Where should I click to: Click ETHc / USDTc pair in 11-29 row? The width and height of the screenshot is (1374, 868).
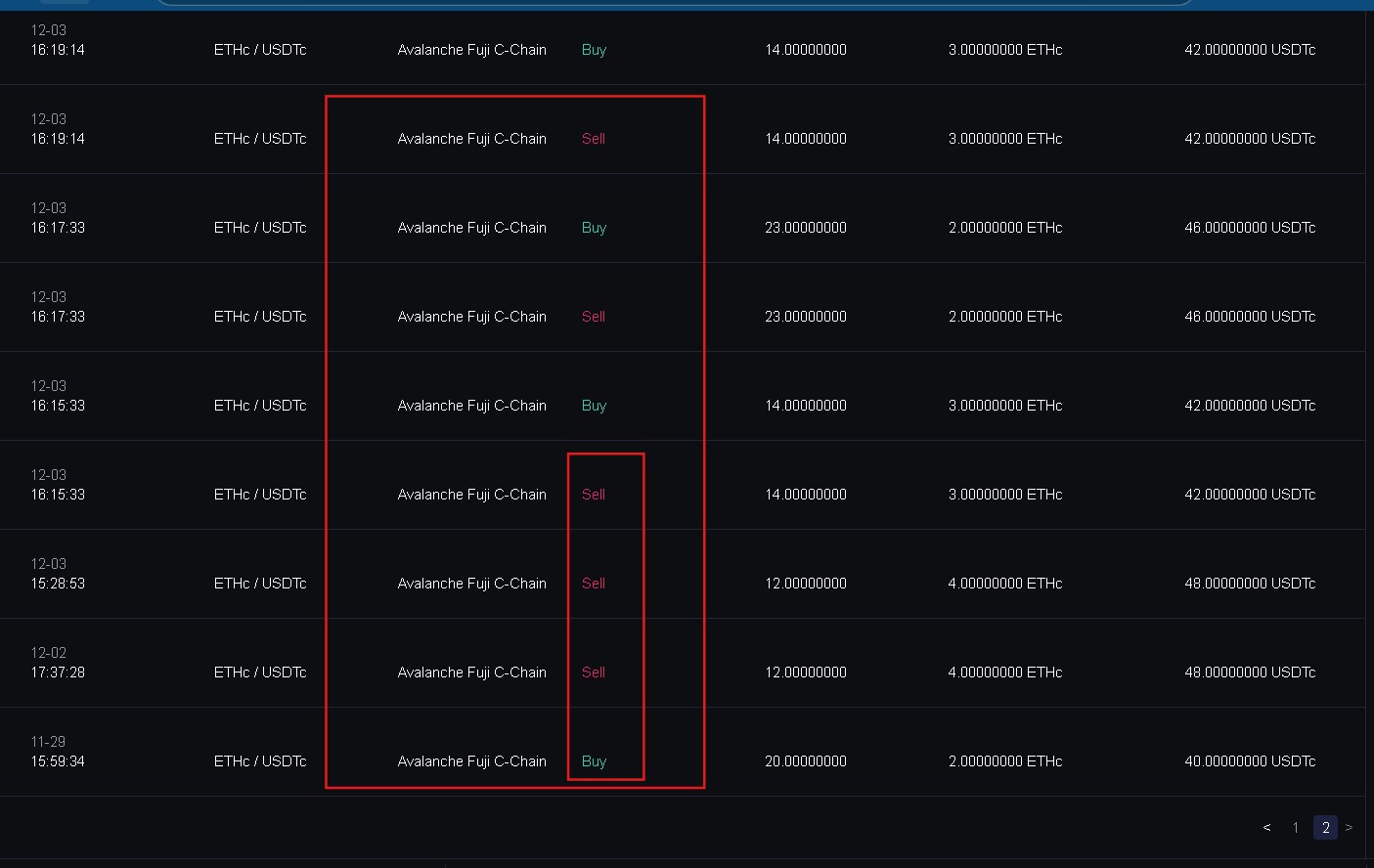pos(260,761)
